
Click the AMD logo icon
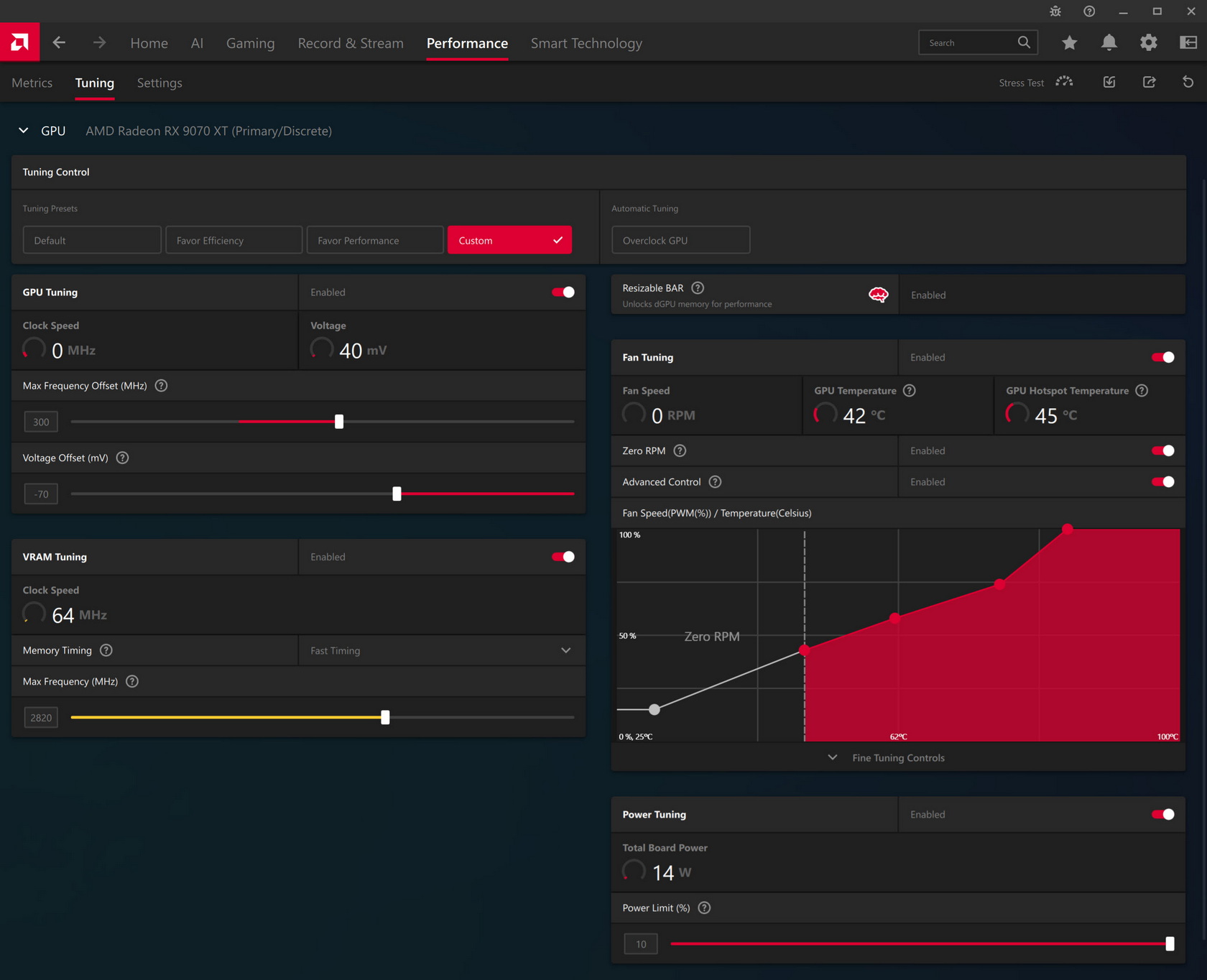[x=19, y=42]
